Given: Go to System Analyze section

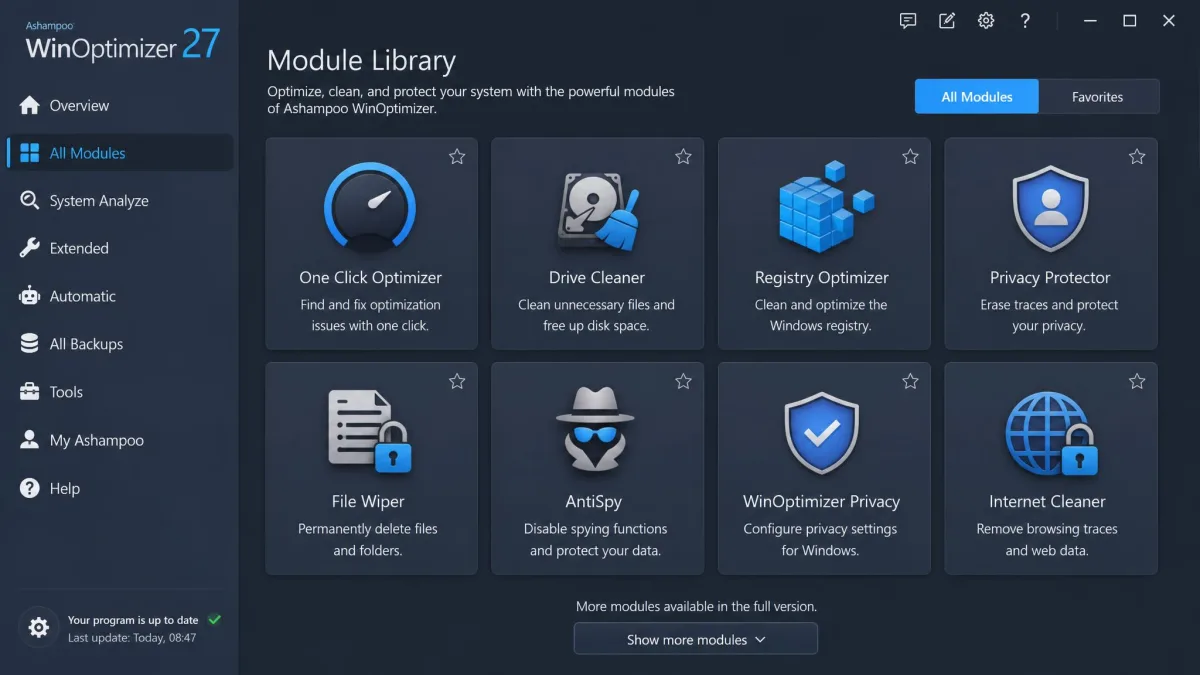Looking at the screenshot, I should 120,201.
